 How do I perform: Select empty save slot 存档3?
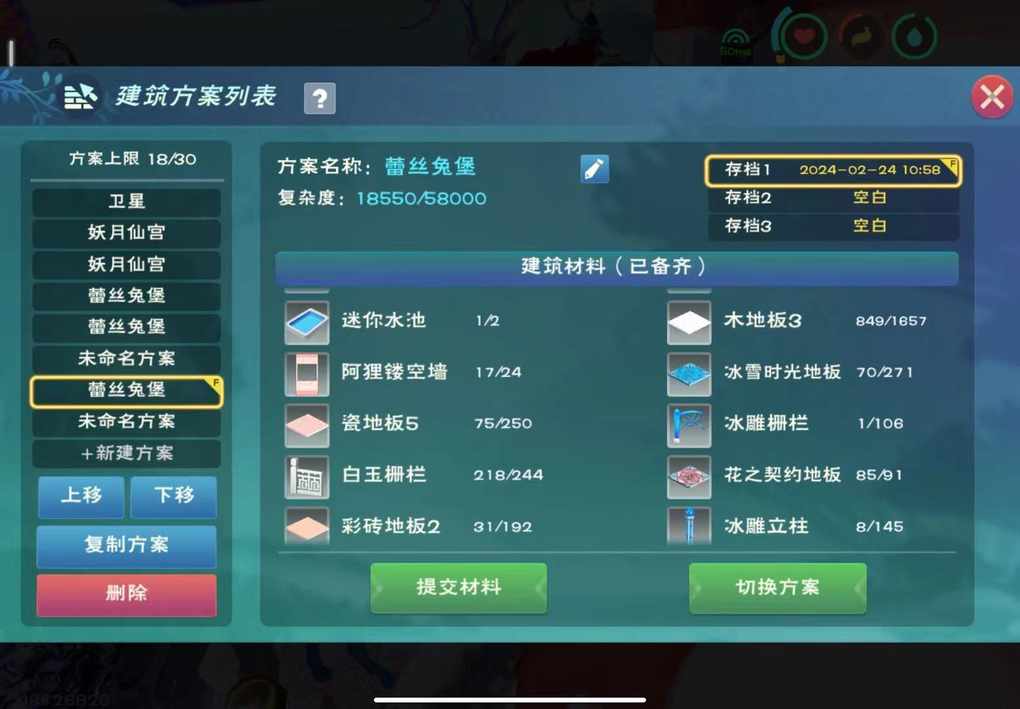click(x=833, y=226)
